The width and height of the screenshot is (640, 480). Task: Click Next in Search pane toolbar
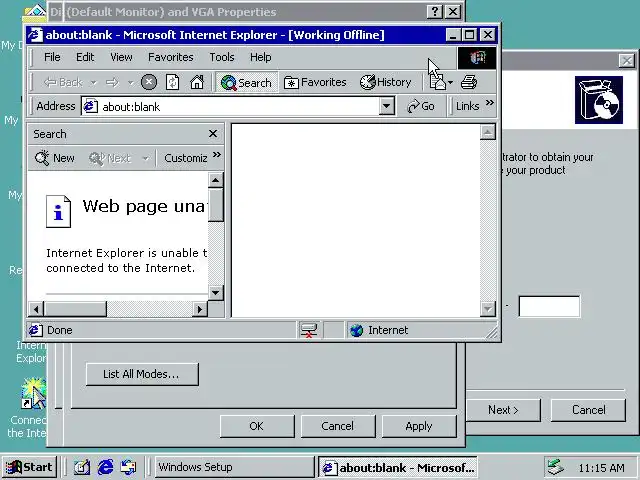(x=110, y=158)
